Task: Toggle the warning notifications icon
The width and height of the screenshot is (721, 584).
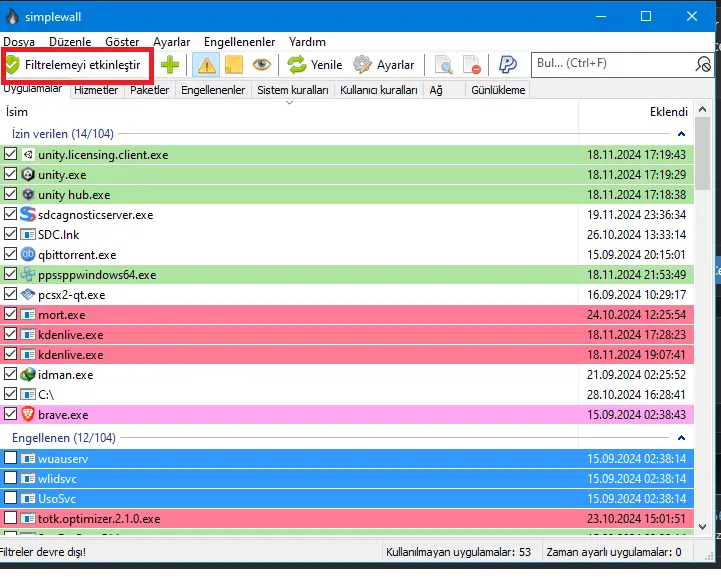Action: click(x=206, y=65)
